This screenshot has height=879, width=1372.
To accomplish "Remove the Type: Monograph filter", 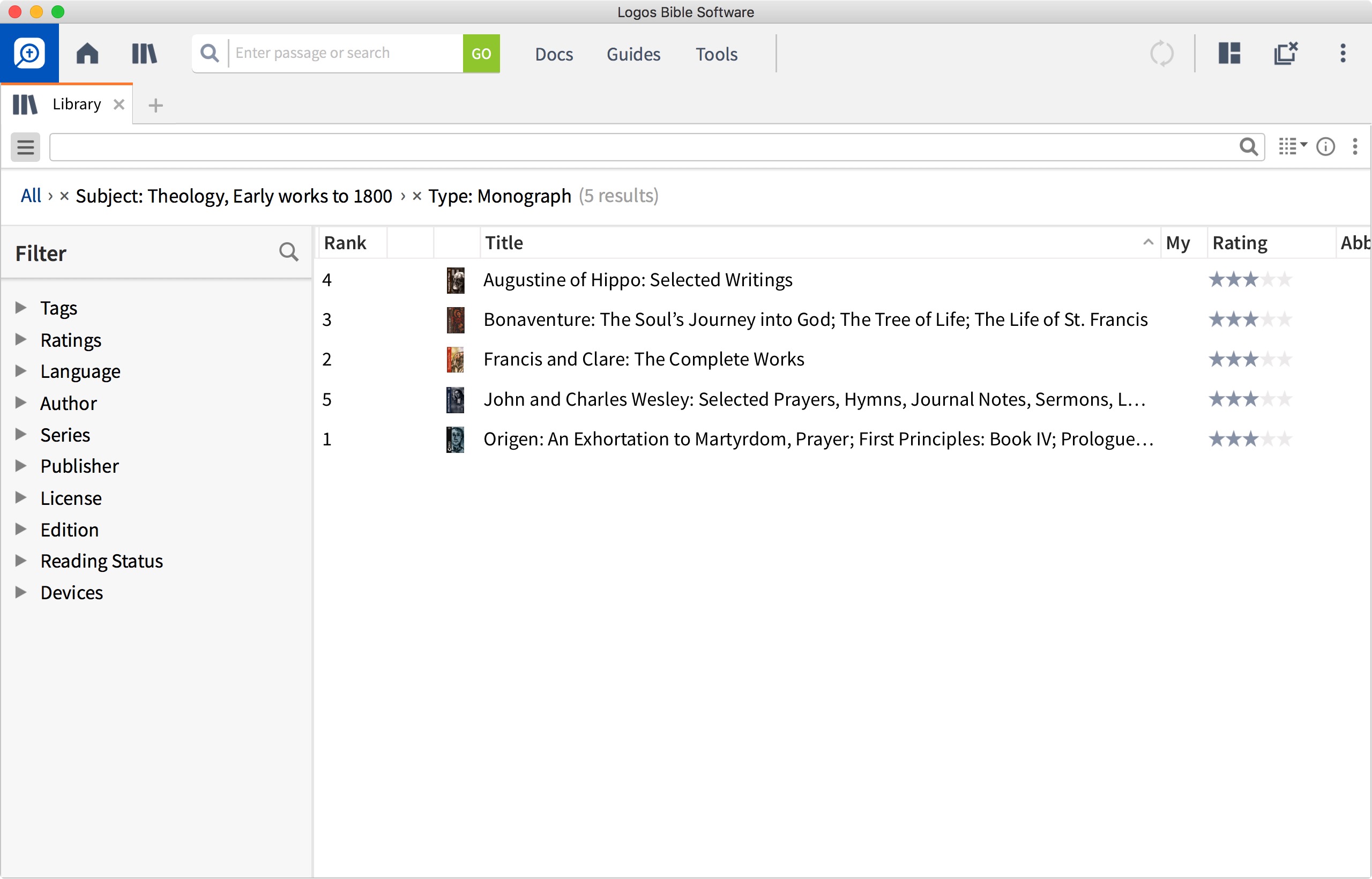I will point(416,196).
